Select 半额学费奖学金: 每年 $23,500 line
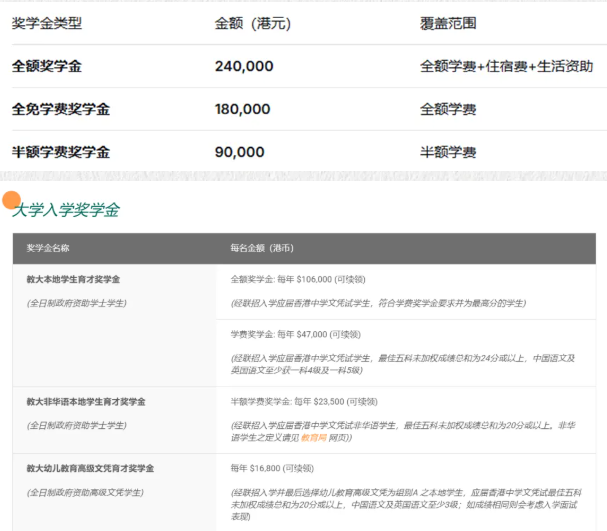Screen dimensions: 607x531 (304, 402)
